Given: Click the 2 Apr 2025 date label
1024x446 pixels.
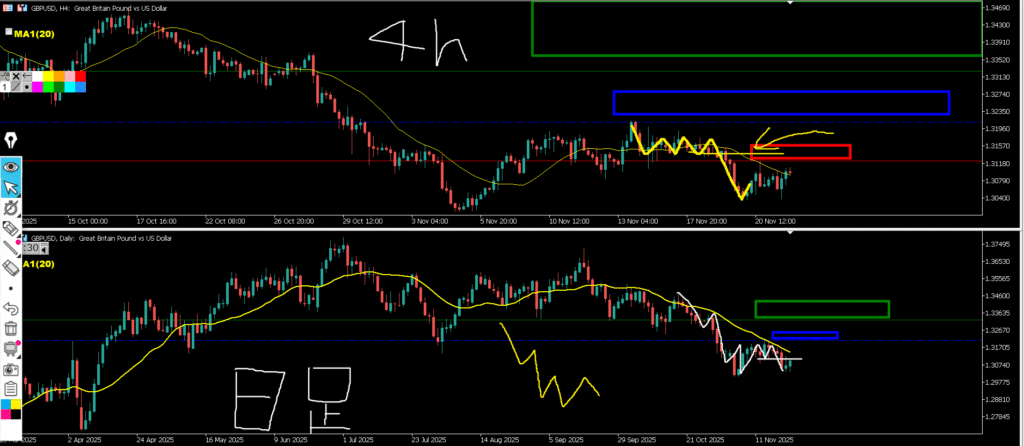Looking at the screenshot, I should pos(83,439).
